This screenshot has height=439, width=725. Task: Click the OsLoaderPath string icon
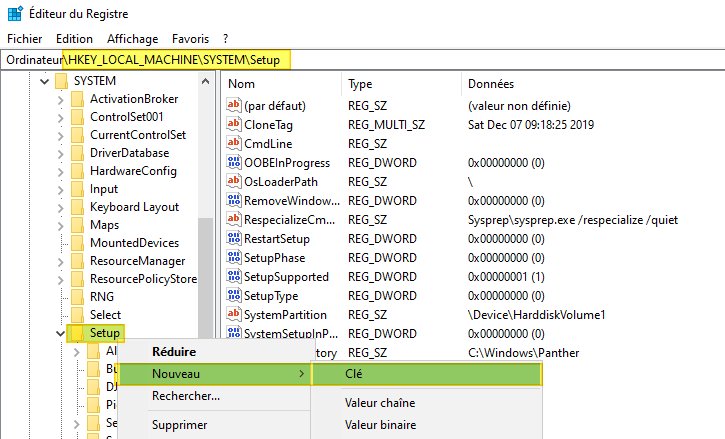pyautogui.click(x=233, y=180)
